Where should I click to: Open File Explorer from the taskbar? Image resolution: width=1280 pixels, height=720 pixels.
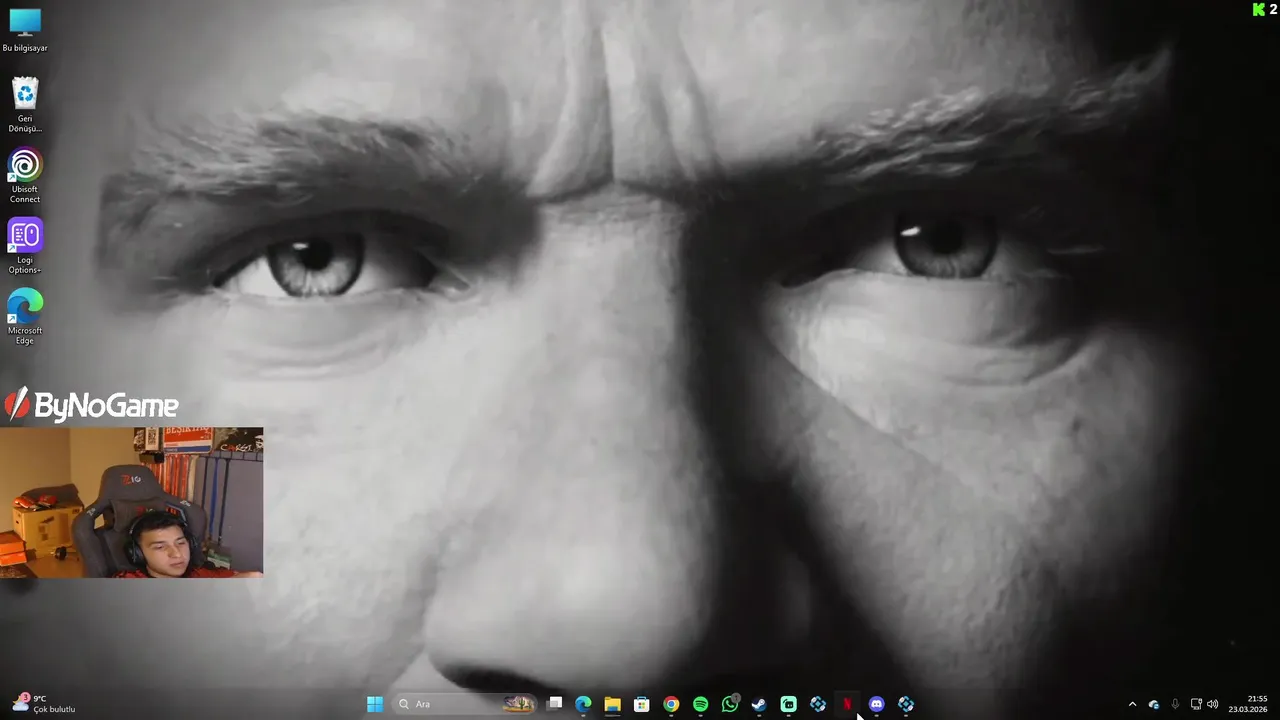(x=612, y=704)
